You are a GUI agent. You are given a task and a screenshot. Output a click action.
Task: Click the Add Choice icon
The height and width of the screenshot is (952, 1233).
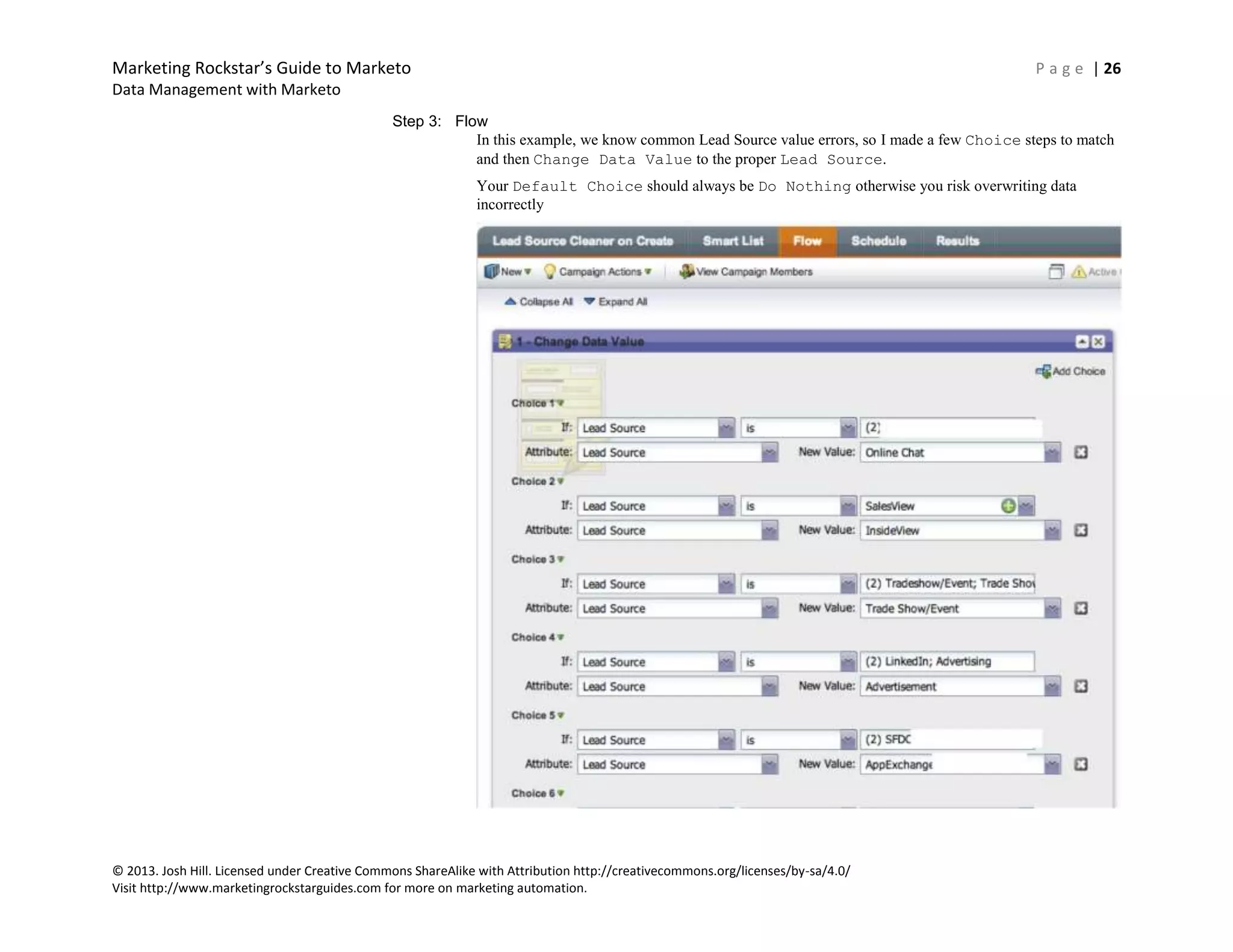[x=1043, y=371]
